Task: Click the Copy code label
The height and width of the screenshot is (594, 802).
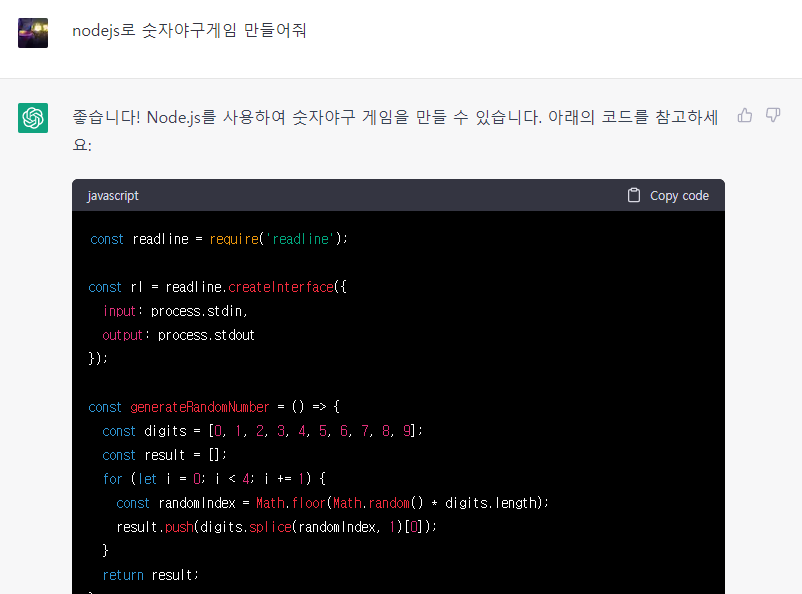Action: (679, 196)
